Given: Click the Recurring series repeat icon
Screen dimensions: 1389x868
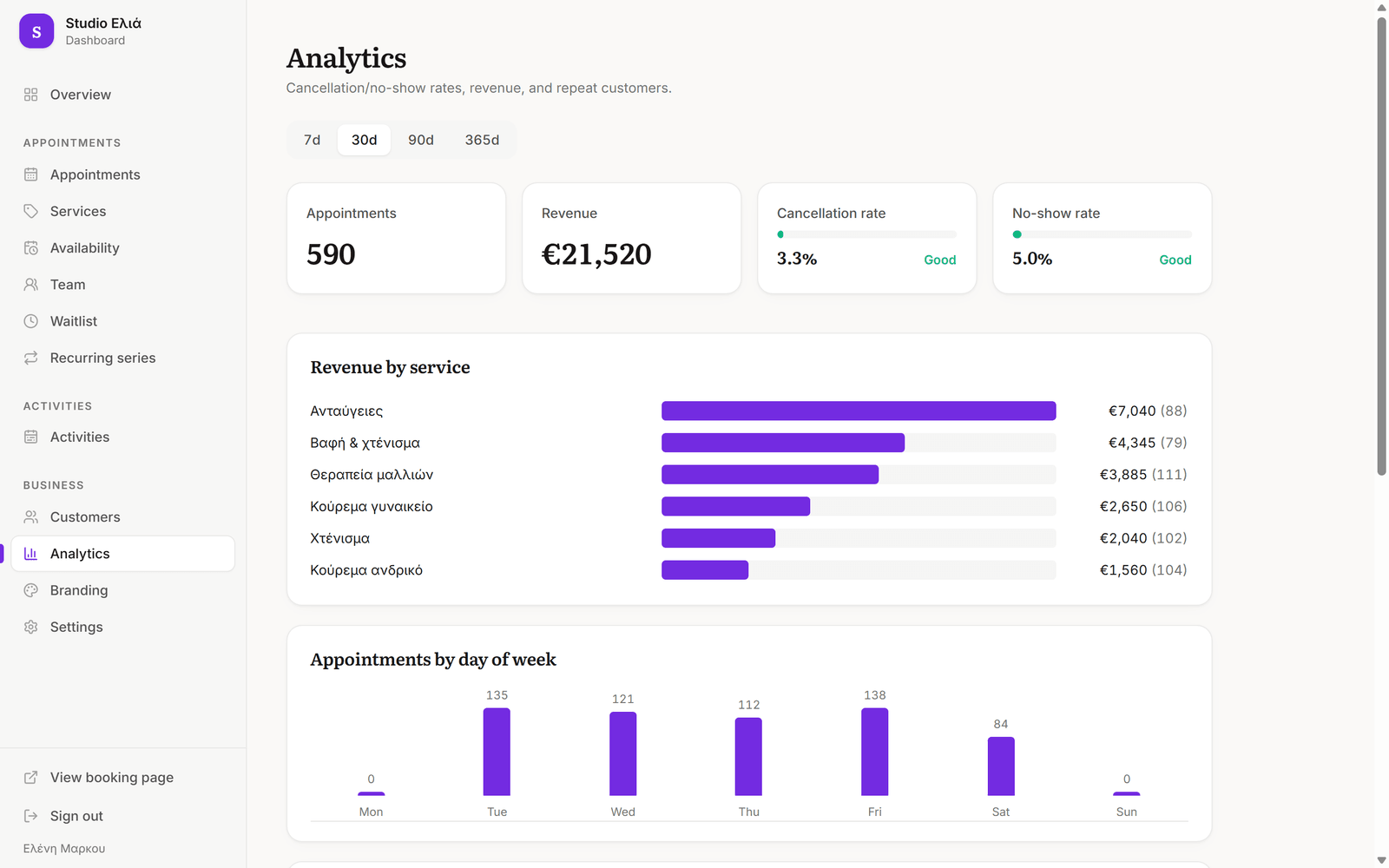Looking at the screenshot, I should tap(31, 358).
